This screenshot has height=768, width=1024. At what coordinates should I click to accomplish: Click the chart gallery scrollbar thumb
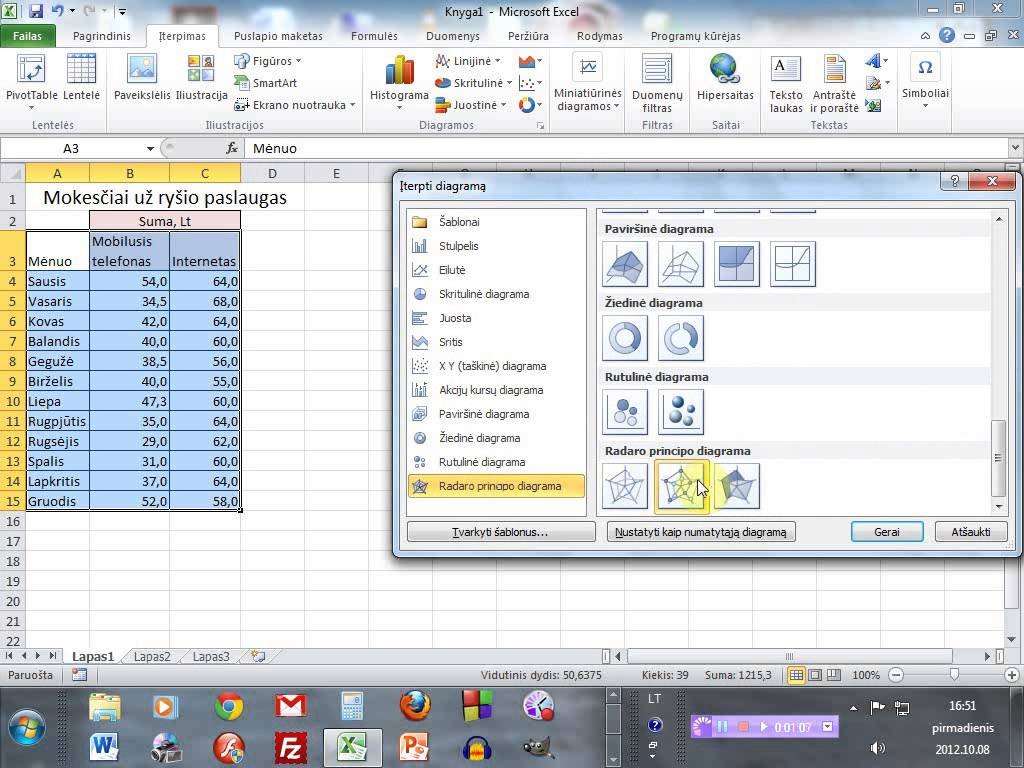[997, 458]
